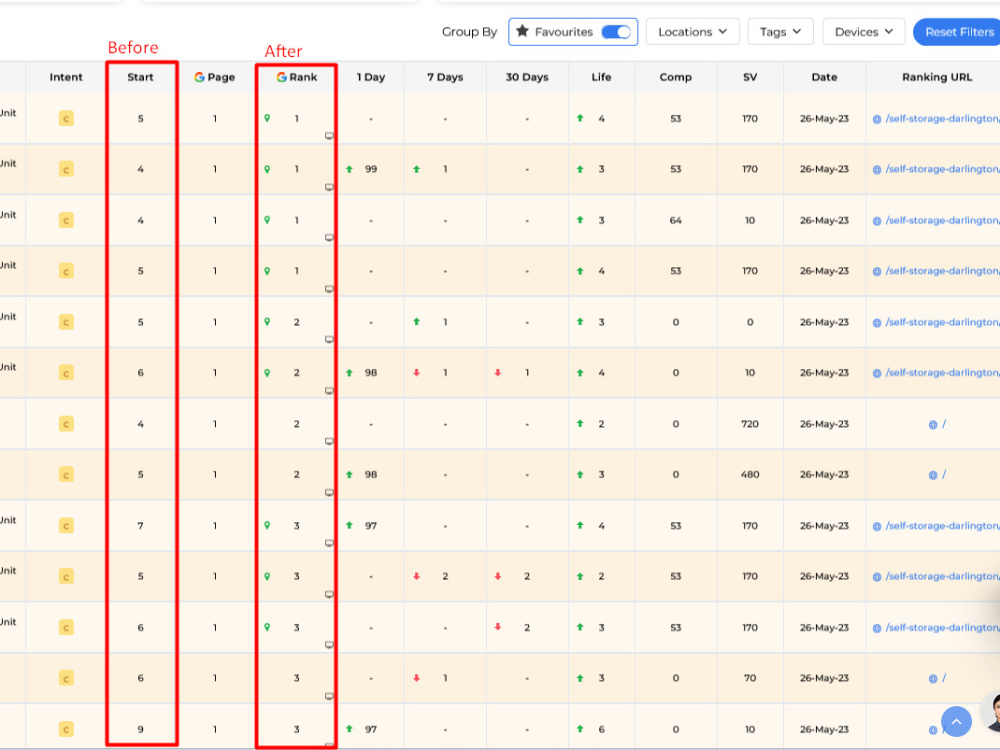Click green Life arrow in 720 SV row
1000x750 pixels.
click(x=580, y=423)
